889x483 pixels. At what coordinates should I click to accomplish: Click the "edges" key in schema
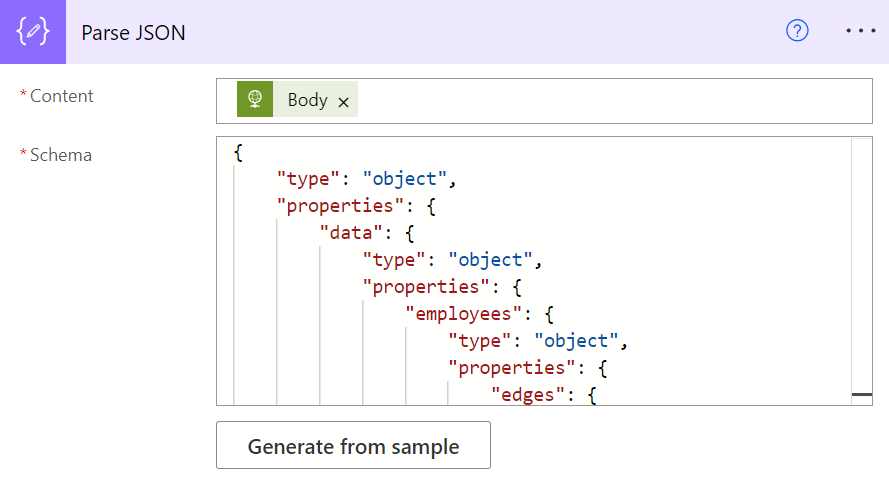pos(528,395)
